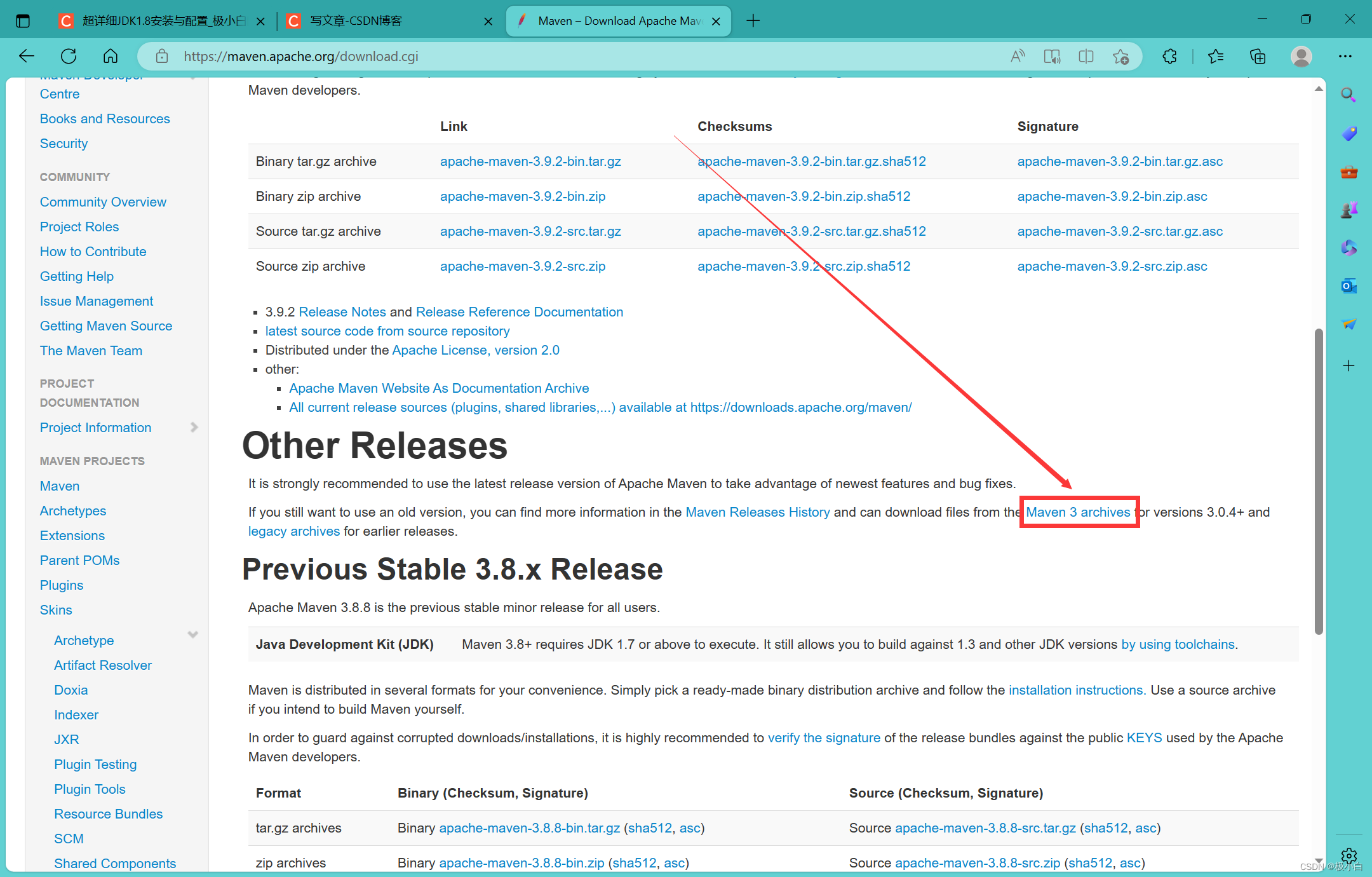Open verify the signature link
The height and width of the screenshot is (877, 1372).
[x=824, y=738]
